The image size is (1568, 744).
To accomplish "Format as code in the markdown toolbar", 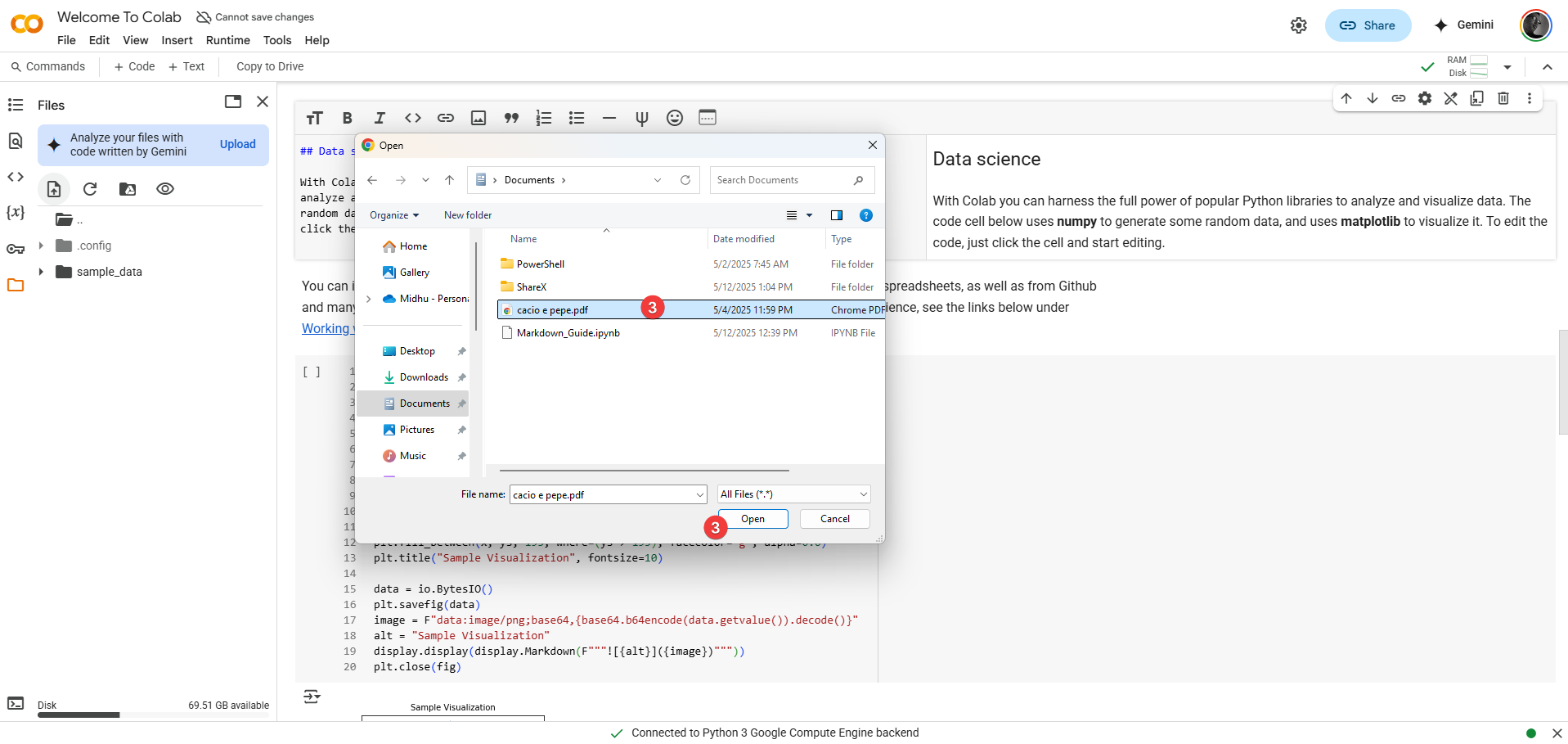I will [413, 118].
